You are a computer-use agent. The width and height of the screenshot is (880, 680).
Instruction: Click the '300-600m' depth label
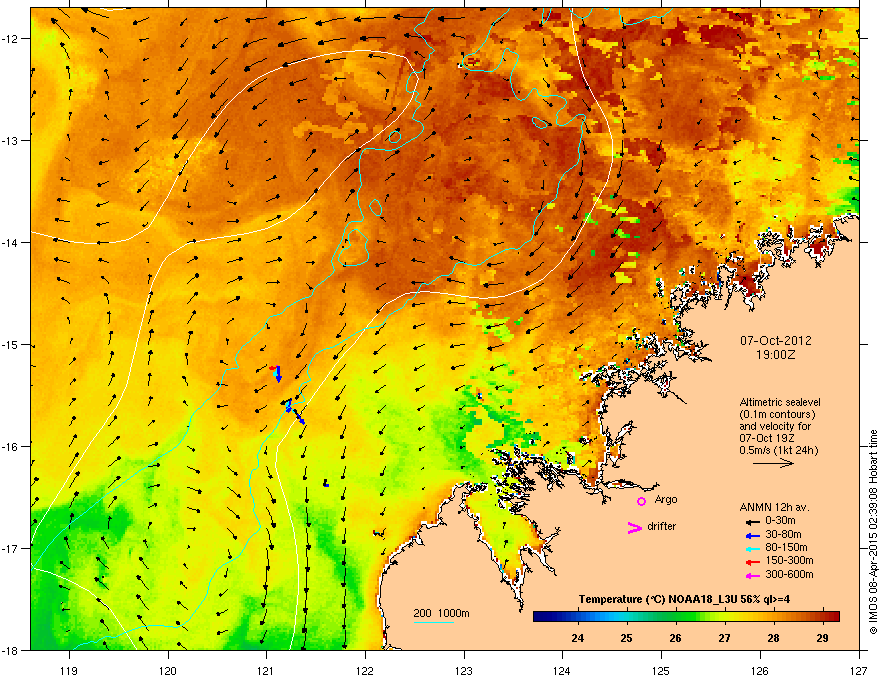789,574
